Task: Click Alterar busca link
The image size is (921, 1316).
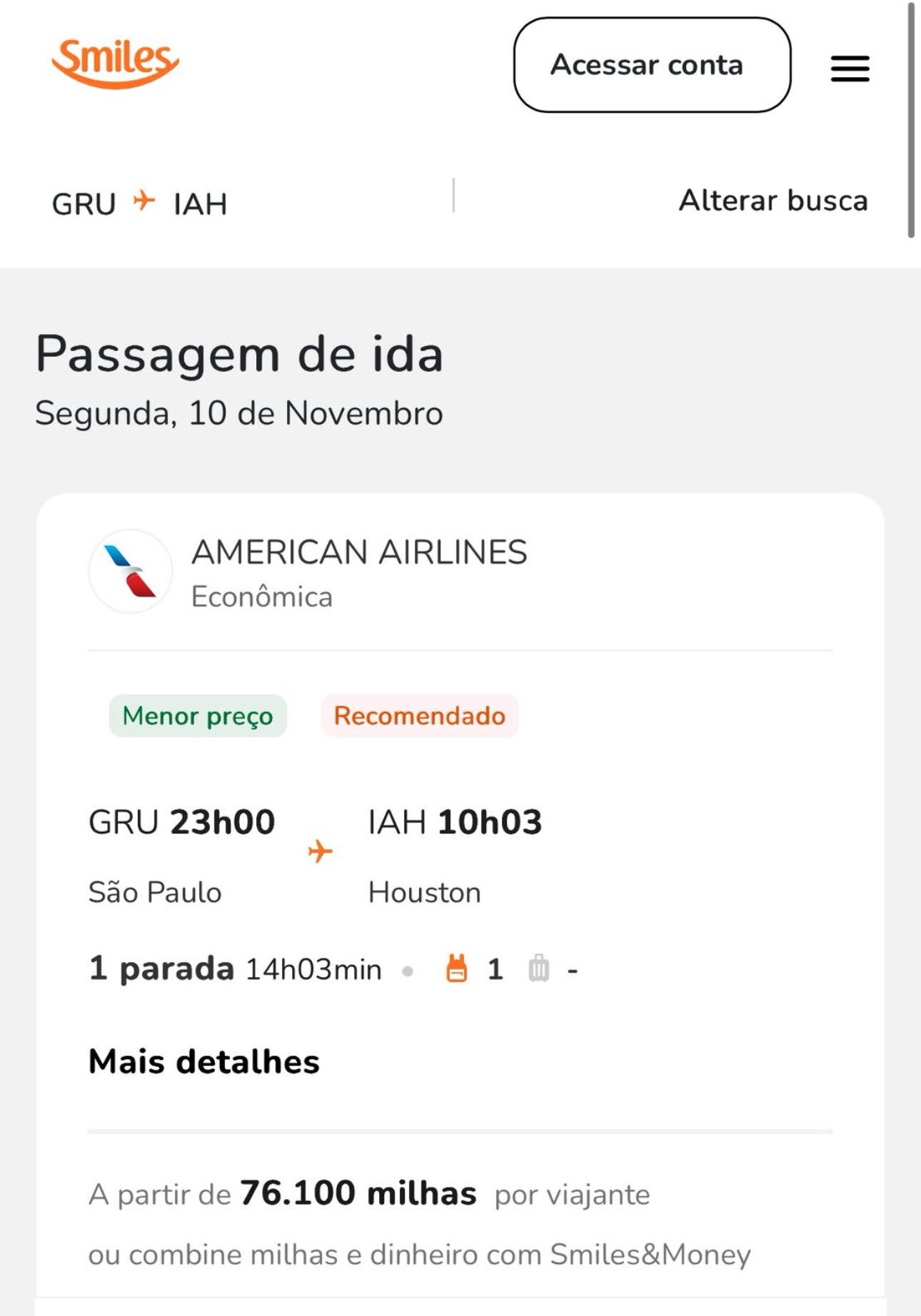Action: (x=773, y=201)
